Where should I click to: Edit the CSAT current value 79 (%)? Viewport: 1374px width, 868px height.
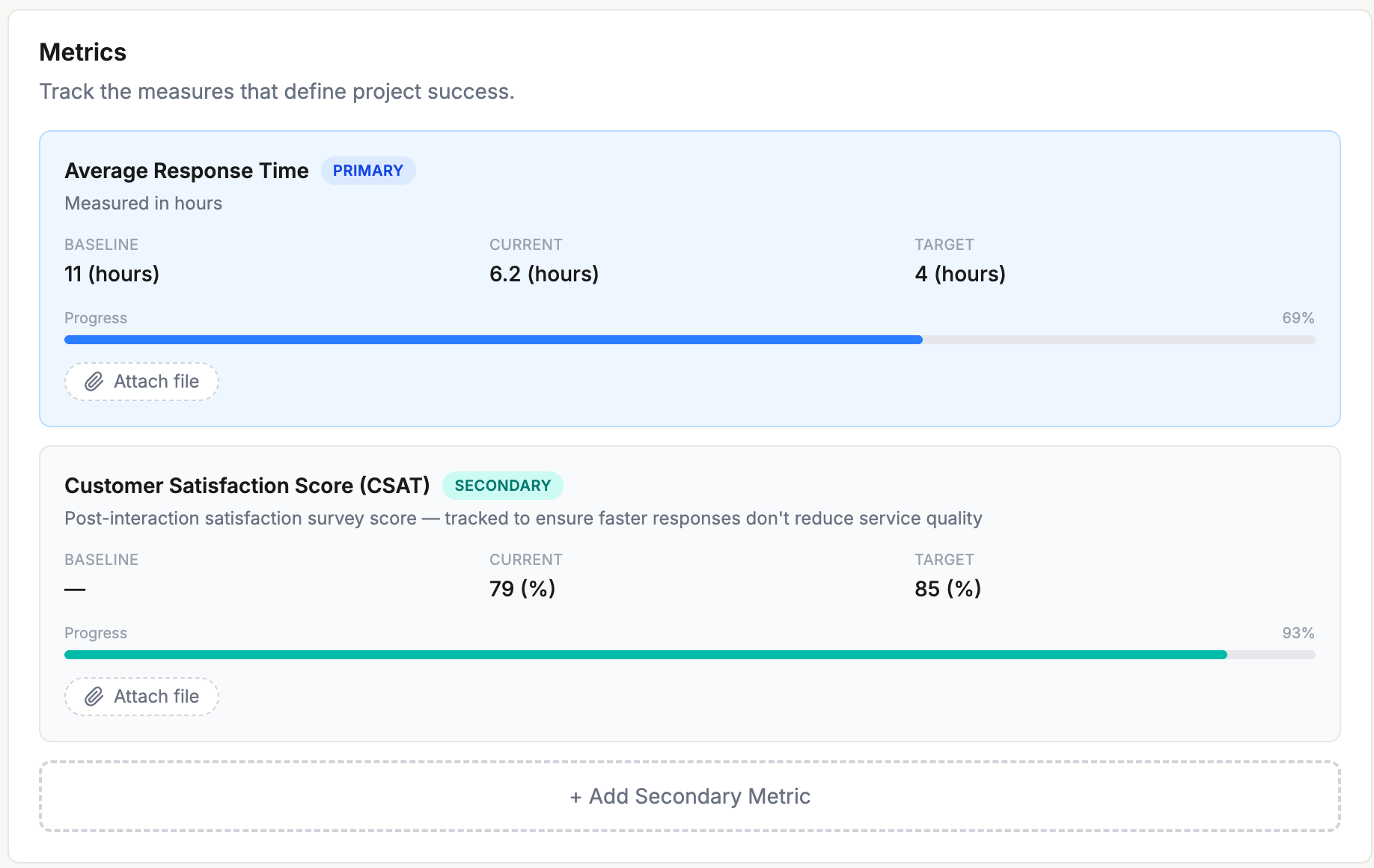point(522,589)
